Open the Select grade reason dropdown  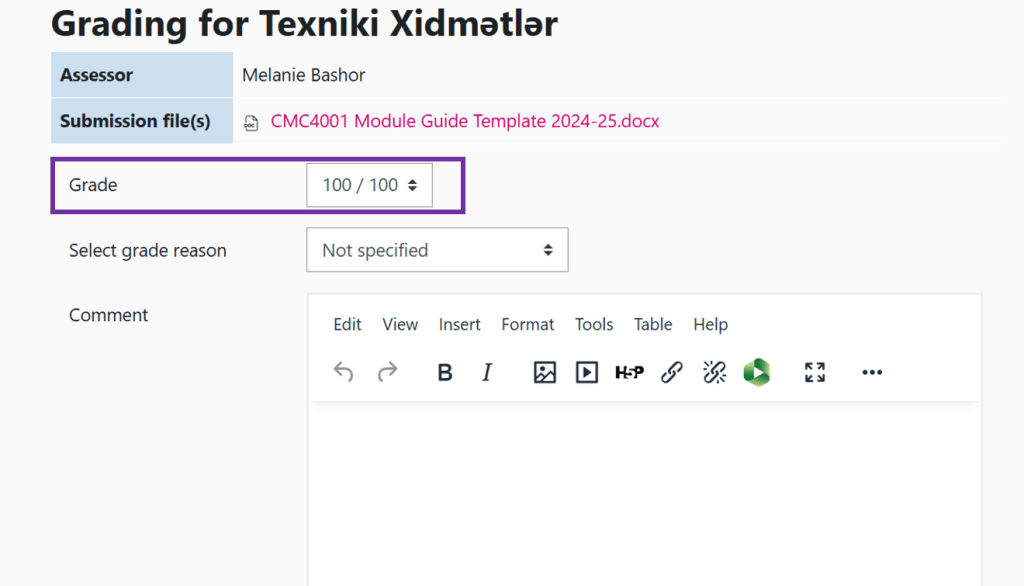tap(438, 250)
